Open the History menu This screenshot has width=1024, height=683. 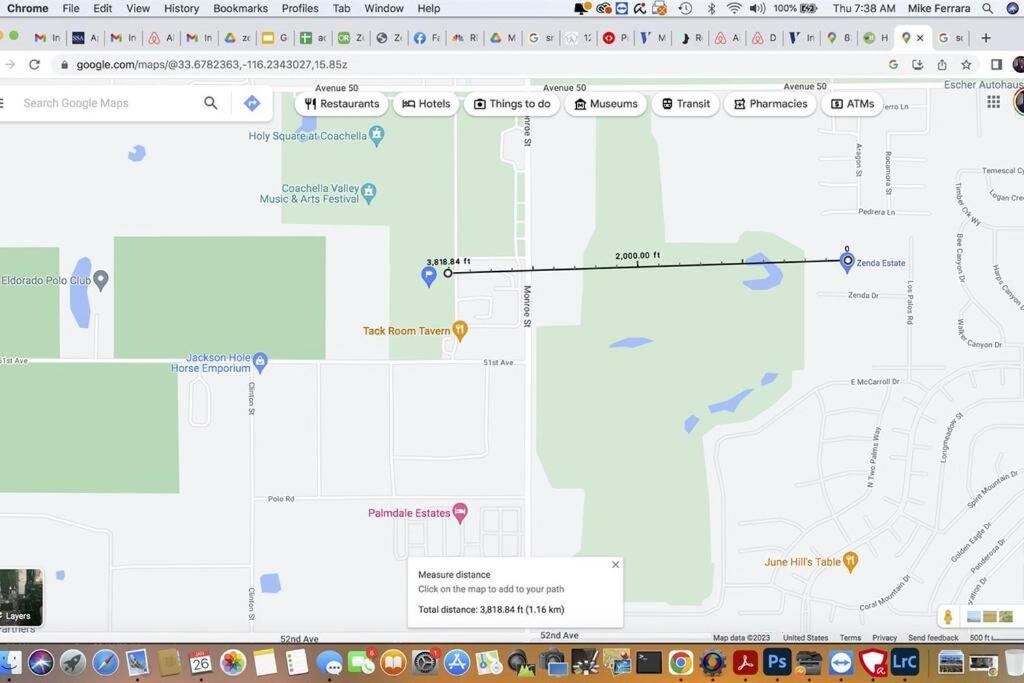[182, 8]
